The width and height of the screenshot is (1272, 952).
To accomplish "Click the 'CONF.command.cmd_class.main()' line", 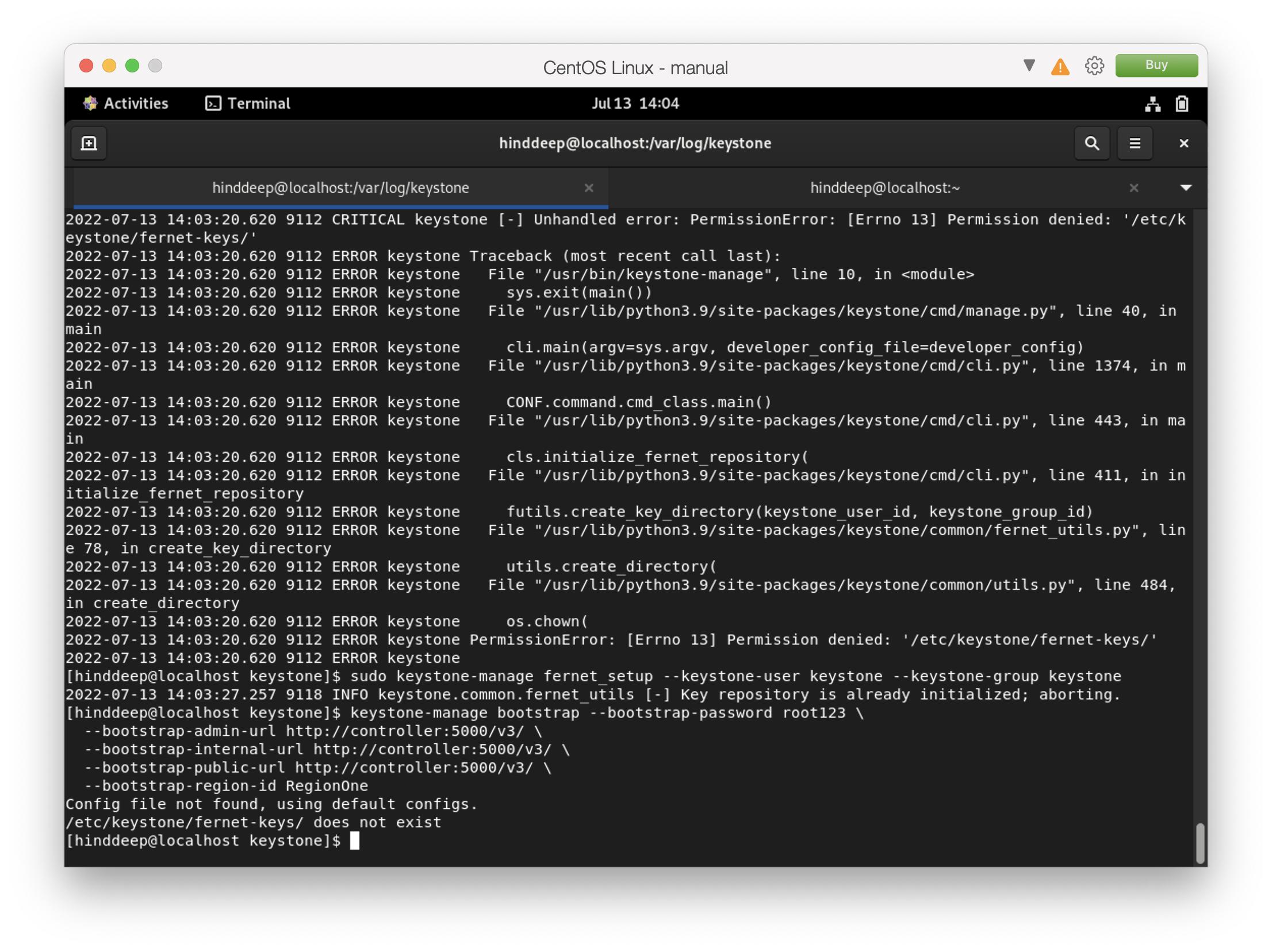I will [419, 402].
